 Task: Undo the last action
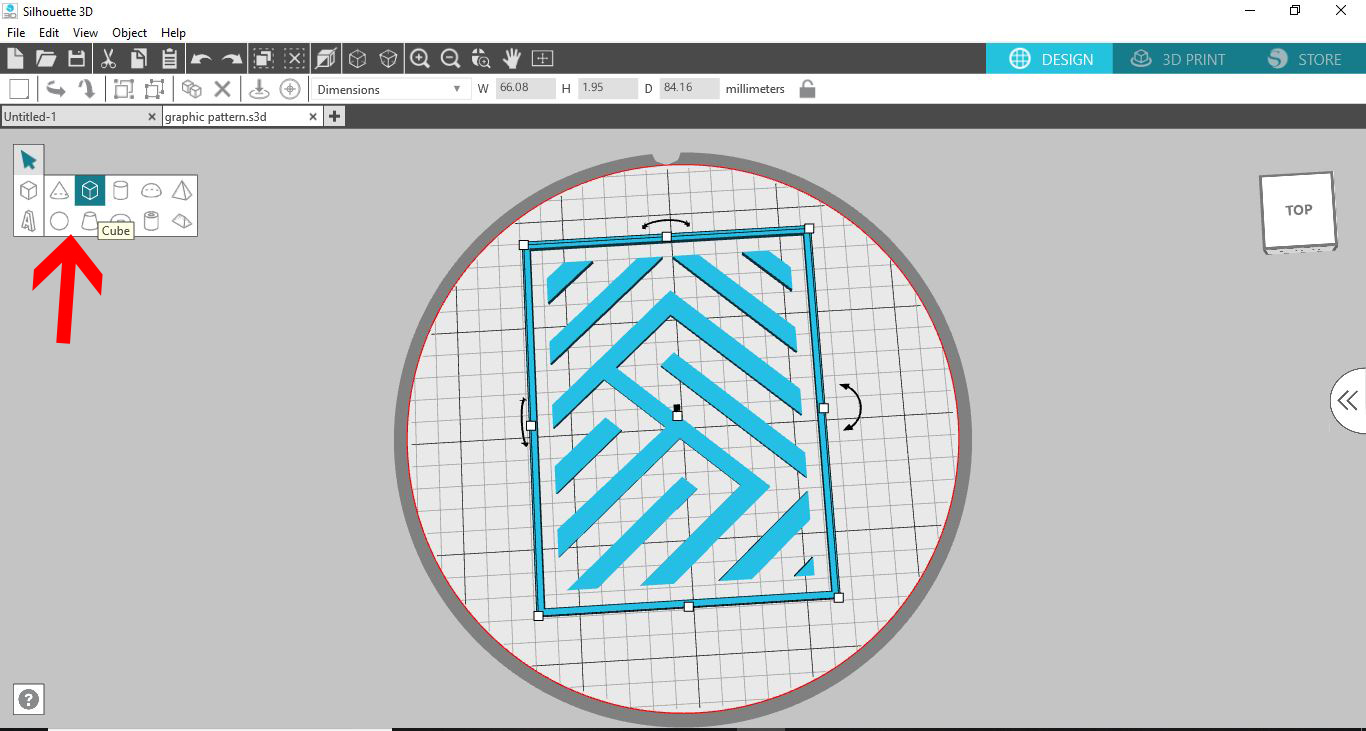tap(201, 59)
